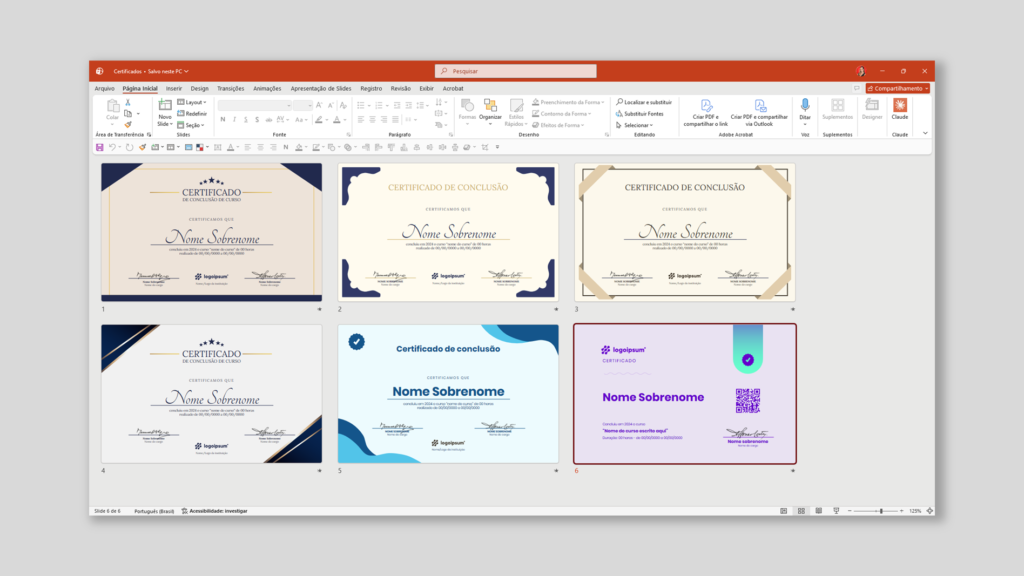Click Substituir Fontes
The width and height of the screenshot is (1024, 576).
639,114
